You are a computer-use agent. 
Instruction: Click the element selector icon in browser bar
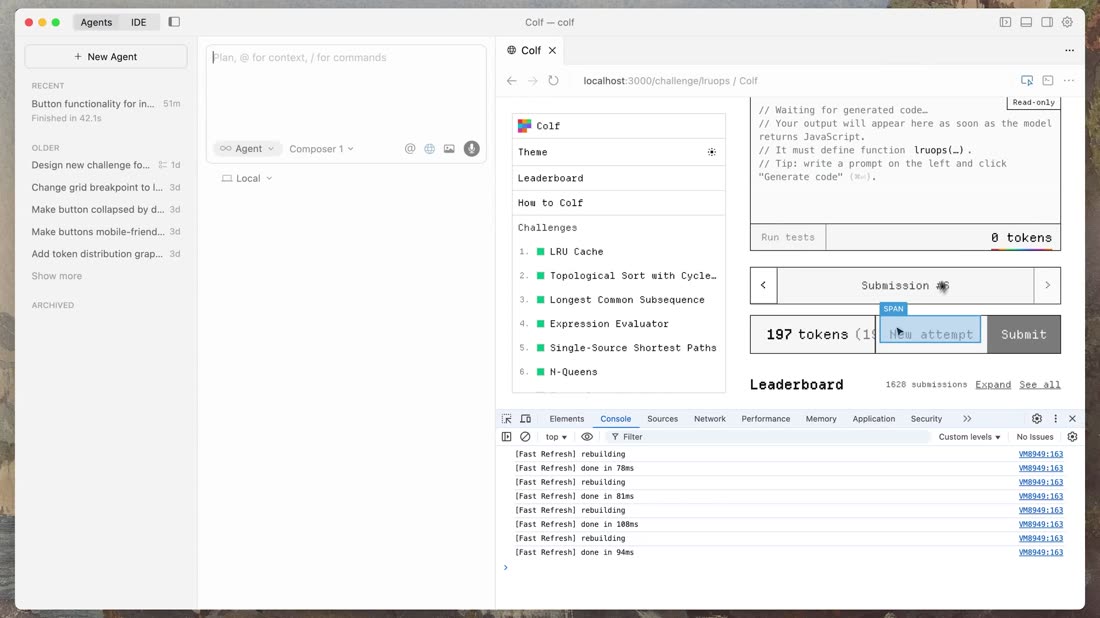click(x=1027, y=81)
